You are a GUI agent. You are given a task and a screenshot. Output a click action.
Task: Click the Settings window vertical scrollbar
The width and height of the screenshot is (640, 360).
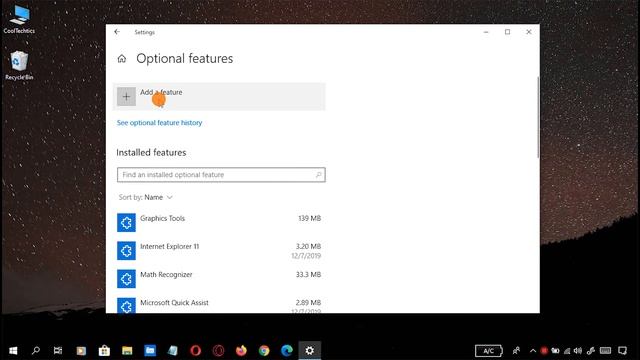[x=538, y=118]
